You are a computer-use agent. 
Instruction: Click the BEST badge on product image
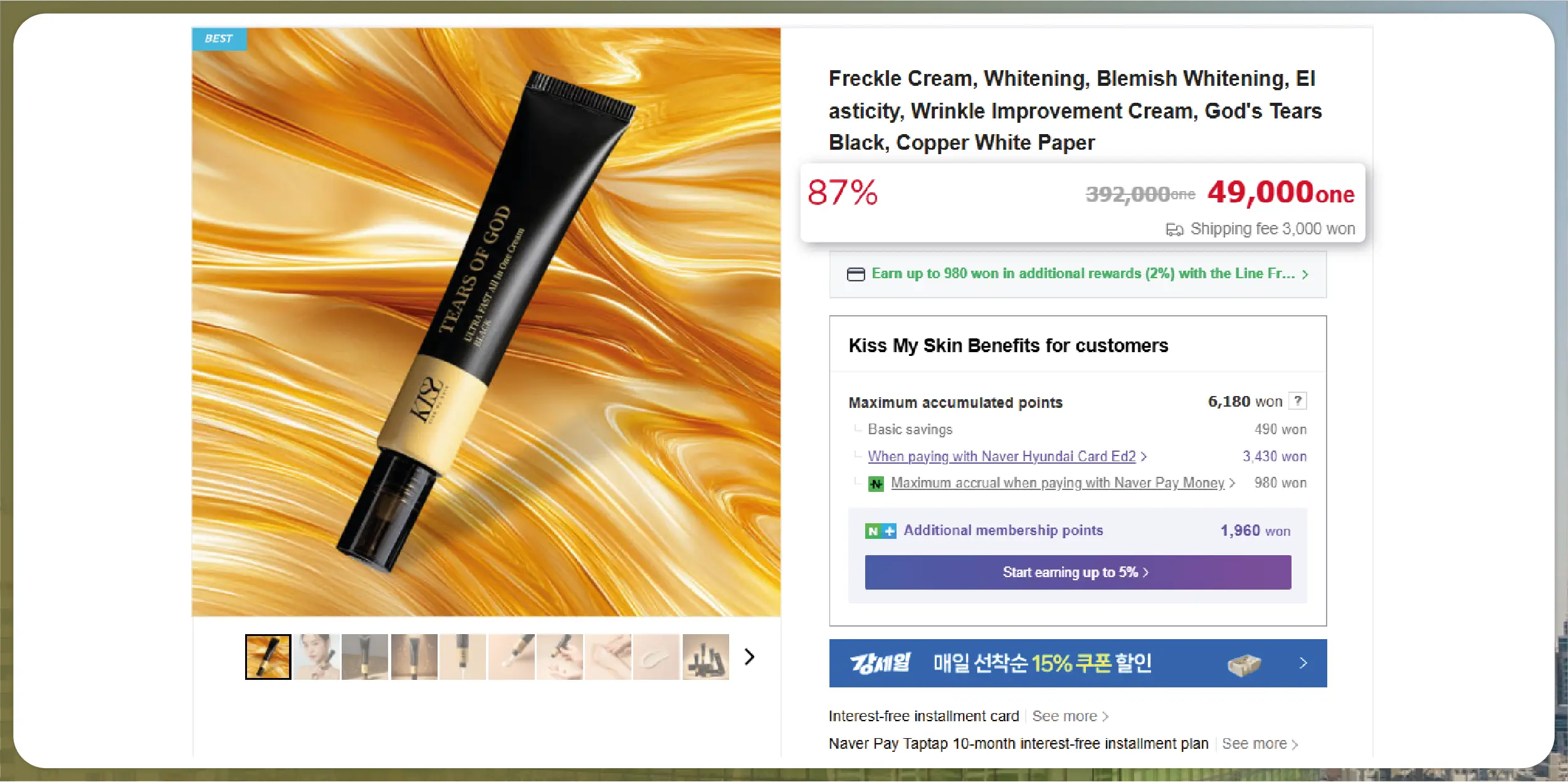coord(219,39)
